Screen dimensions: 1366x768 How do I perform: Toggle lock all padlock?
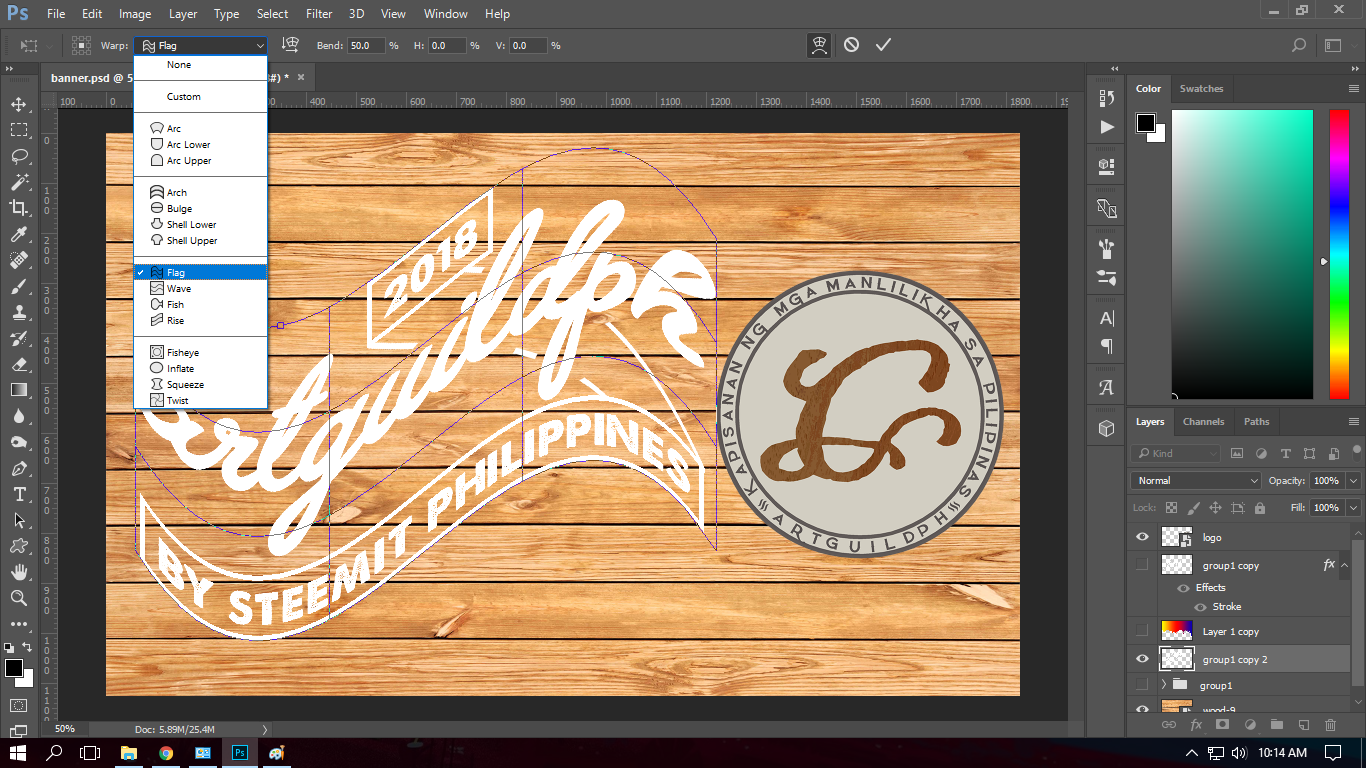(1259, 508)
